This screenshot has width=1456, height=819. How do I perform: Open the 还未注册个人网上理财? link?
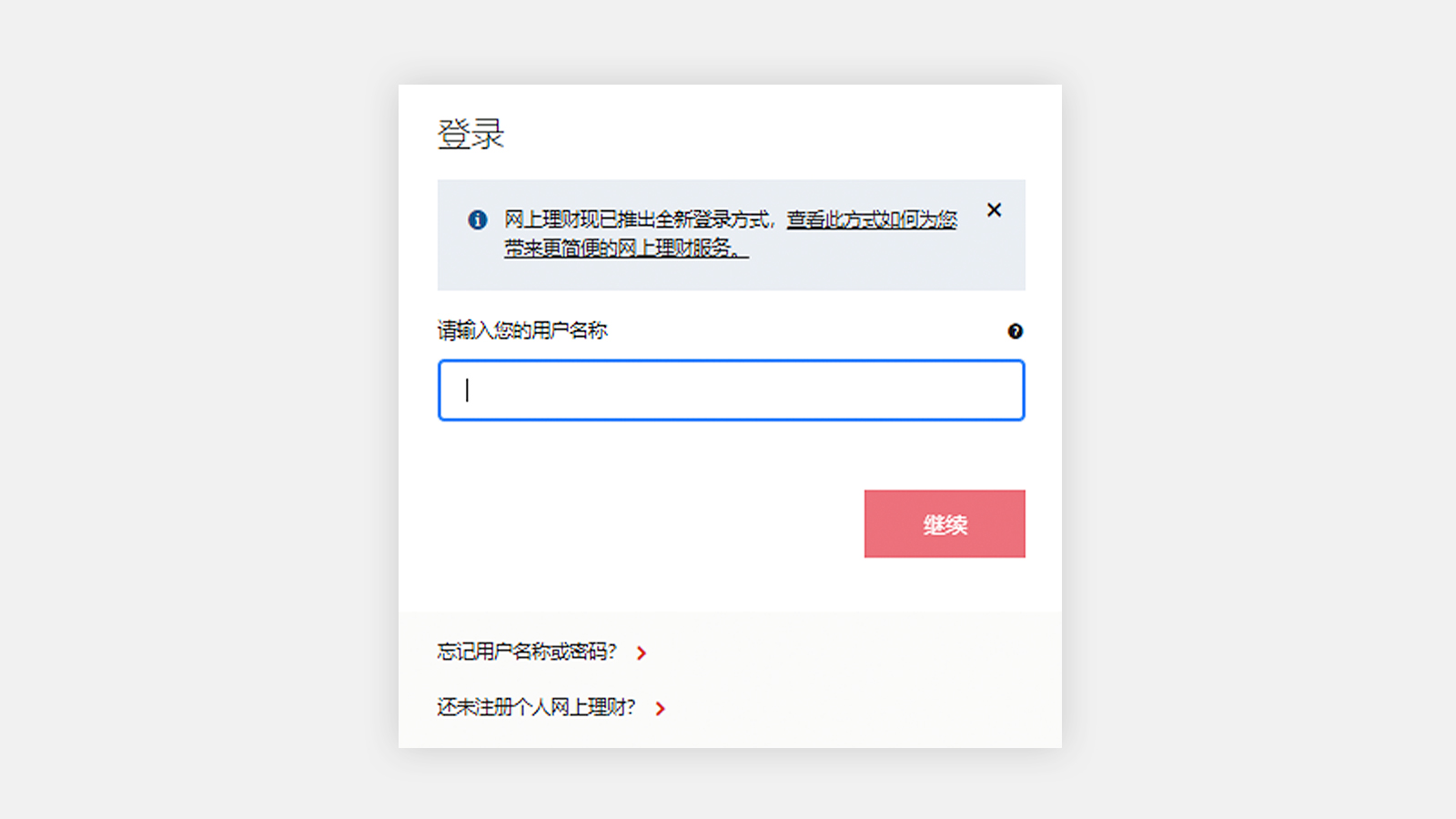(536, 707)
